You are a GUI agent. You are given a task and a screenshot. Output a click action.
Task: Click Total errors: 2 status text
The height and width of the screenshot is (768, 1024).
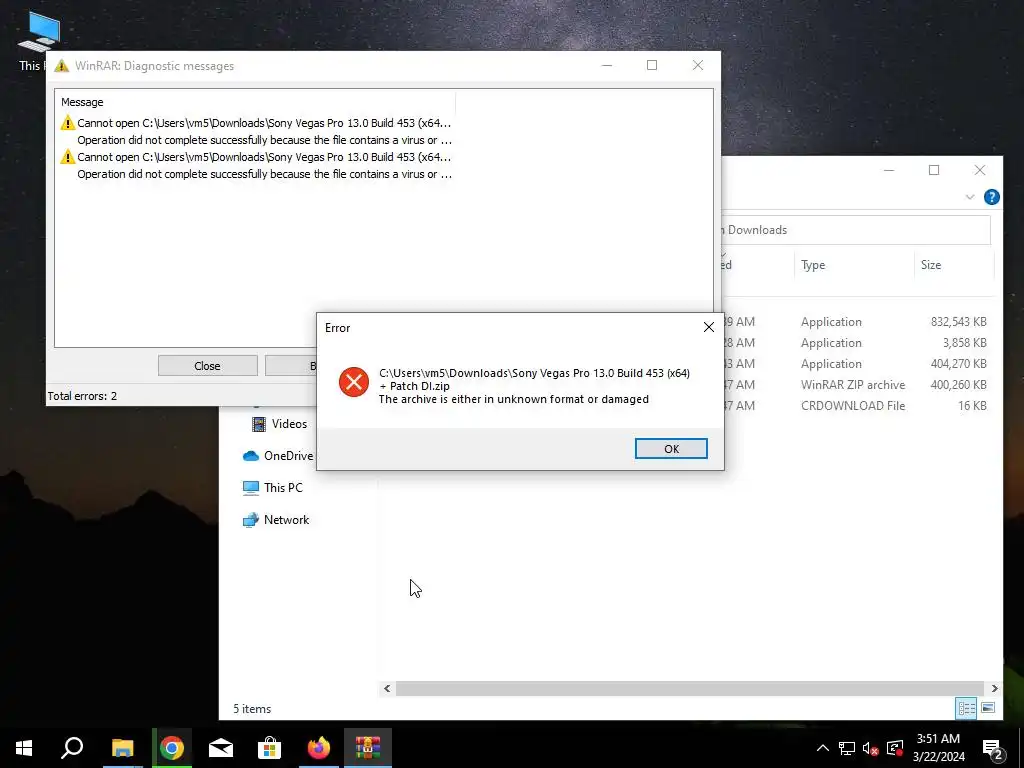point(82,396)
